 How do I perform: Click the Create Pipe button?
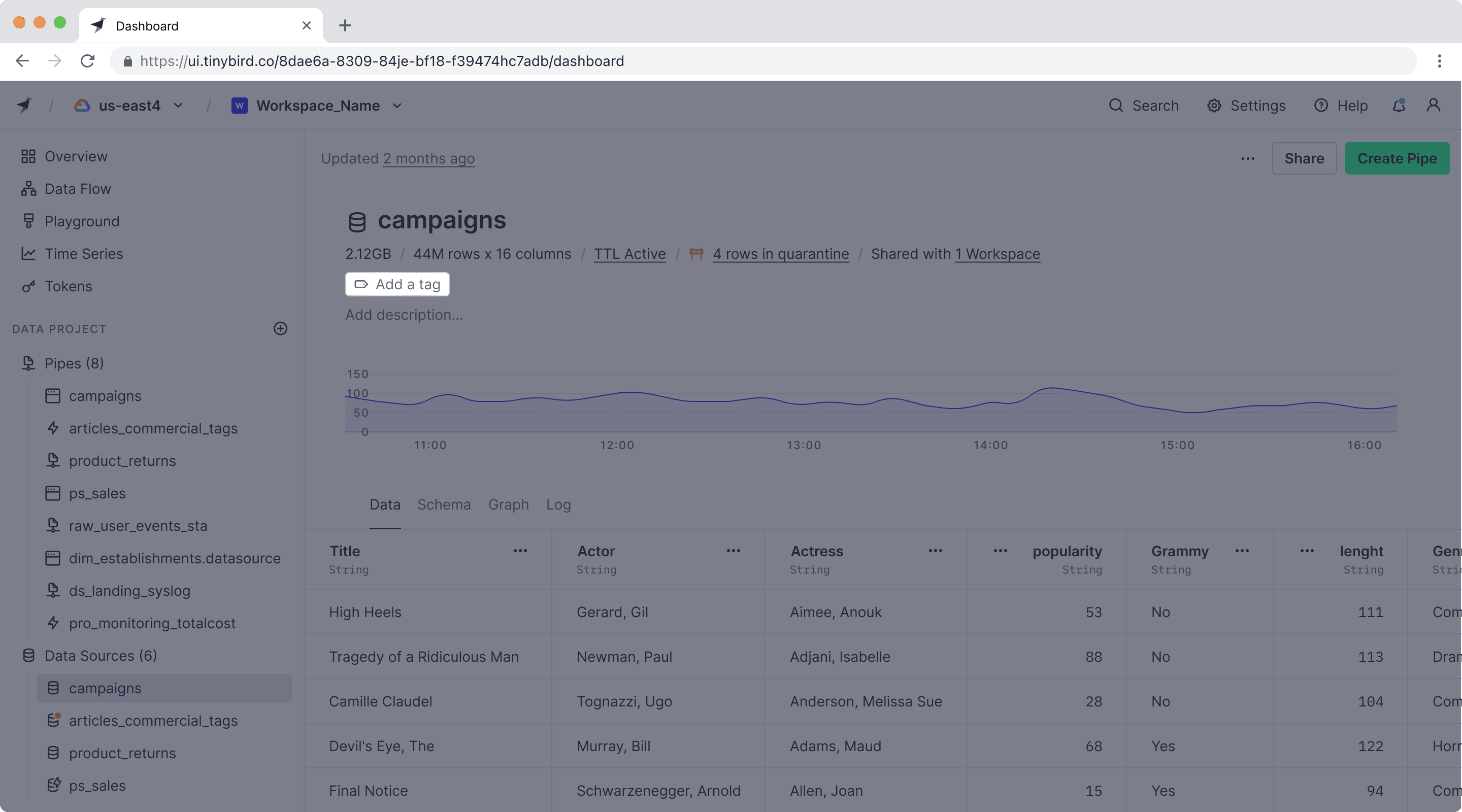click(1396, 158)
